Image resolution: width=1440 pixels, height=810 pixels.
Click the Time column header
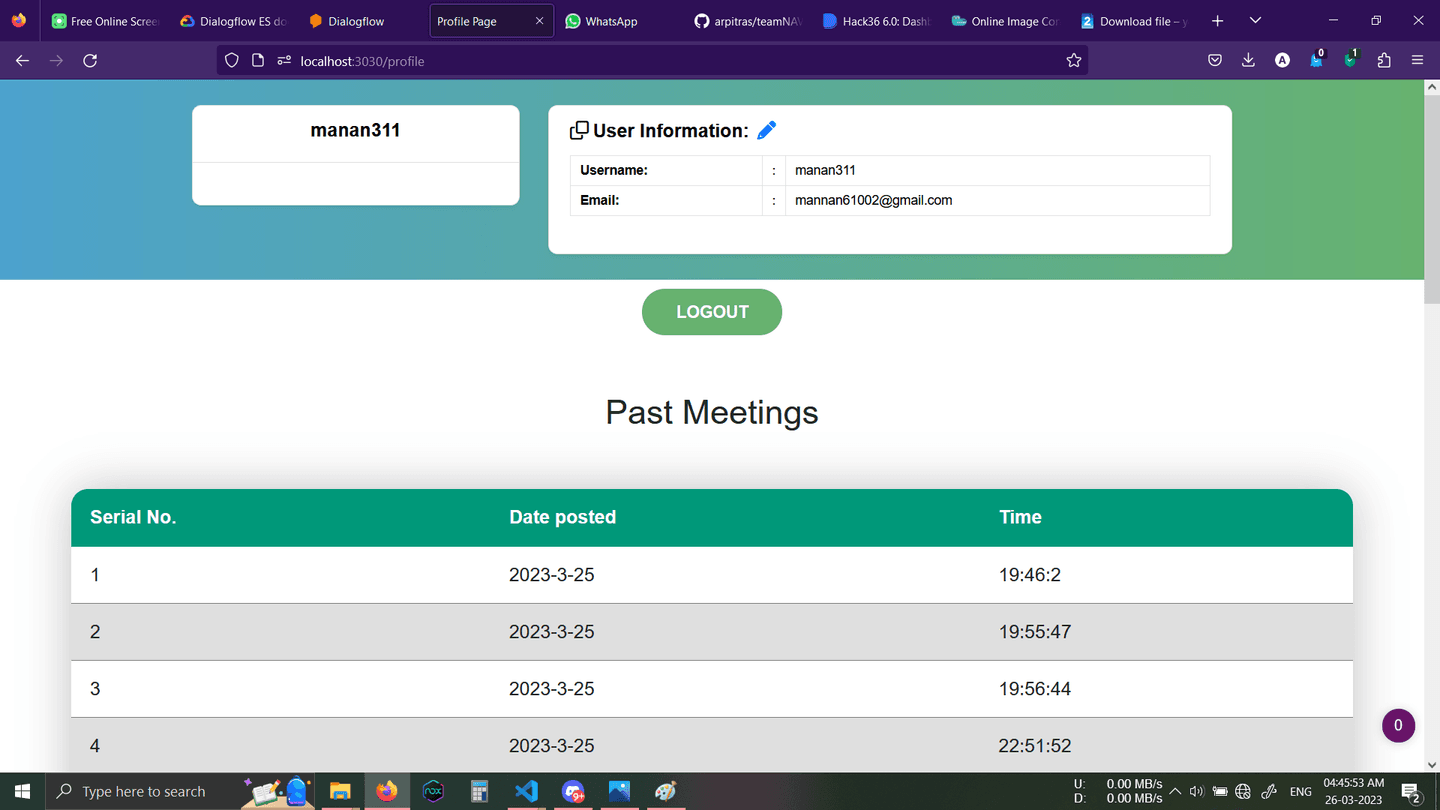pos(1020,517)
